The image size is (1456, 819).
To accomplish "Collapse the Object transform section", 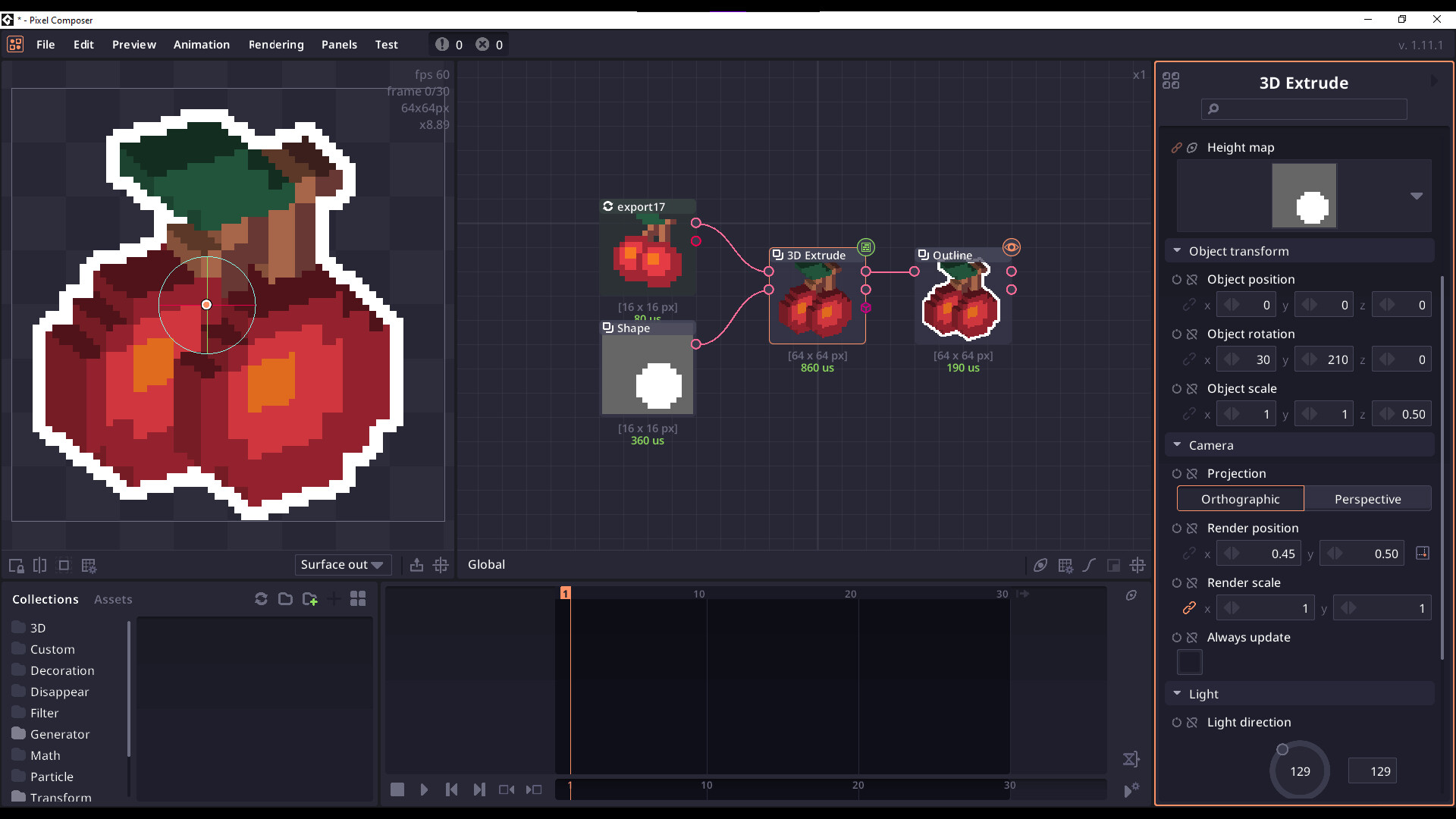I will tap(1178, 250).
